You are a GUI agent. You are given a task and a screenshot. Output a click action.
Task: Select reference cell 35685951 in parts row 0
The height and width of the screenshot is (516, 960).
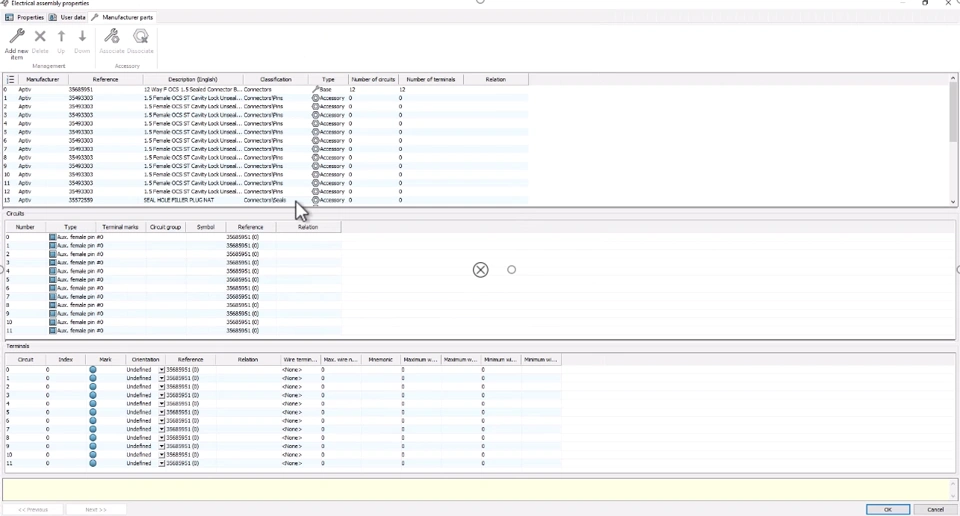81,89
